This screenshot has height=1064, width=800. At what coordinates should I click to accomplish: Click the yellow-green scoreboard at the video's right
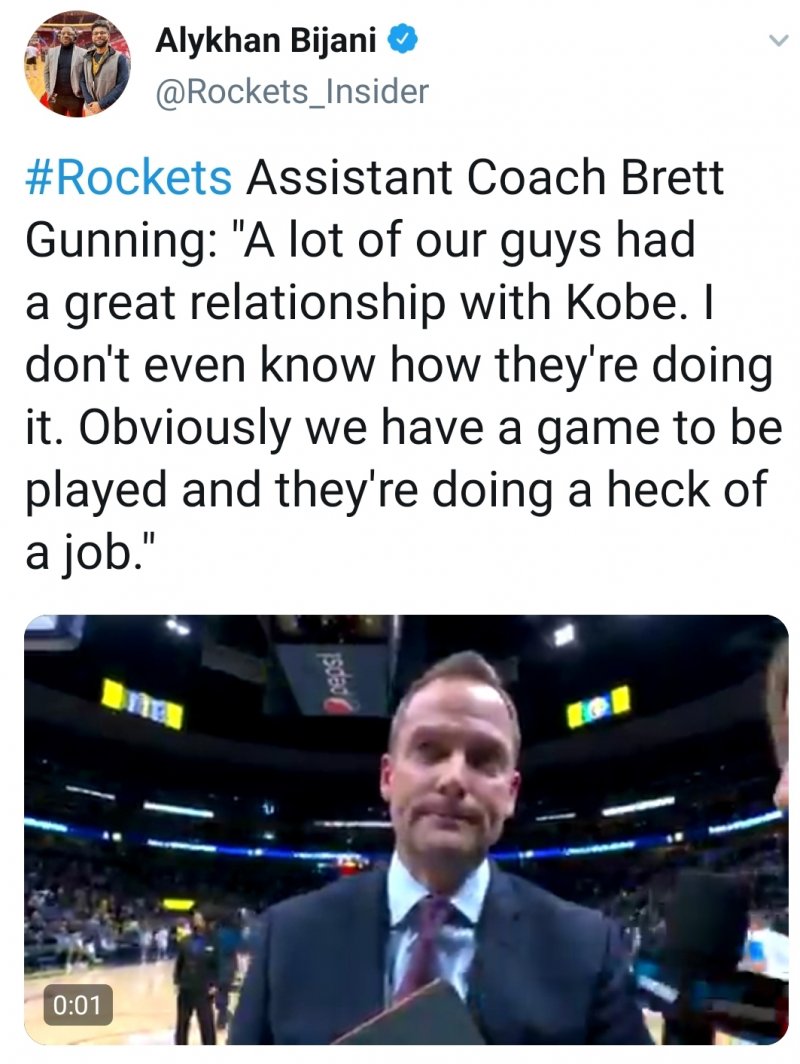point(598,706)
